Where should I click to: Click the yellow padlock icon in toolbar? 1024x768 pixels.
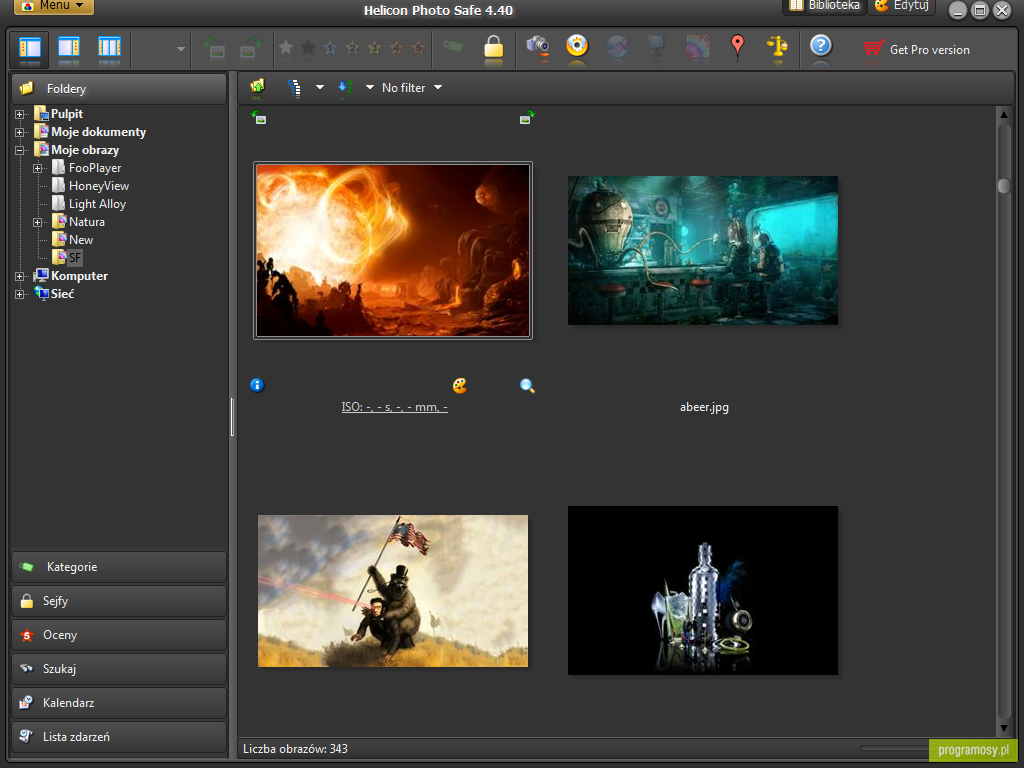tap(494, 47)
